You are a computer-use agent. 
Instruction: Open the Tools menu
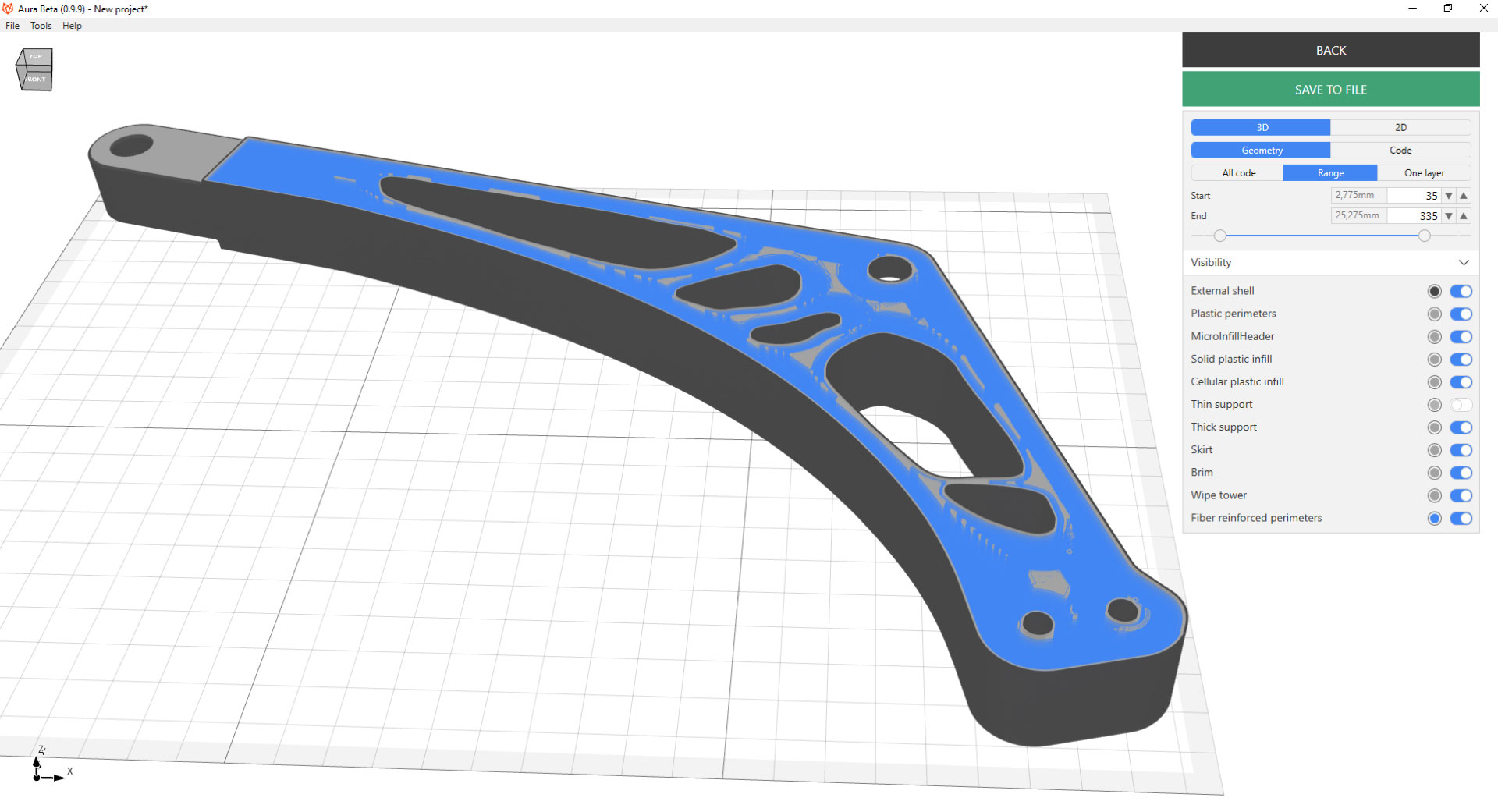pos(41,26)
